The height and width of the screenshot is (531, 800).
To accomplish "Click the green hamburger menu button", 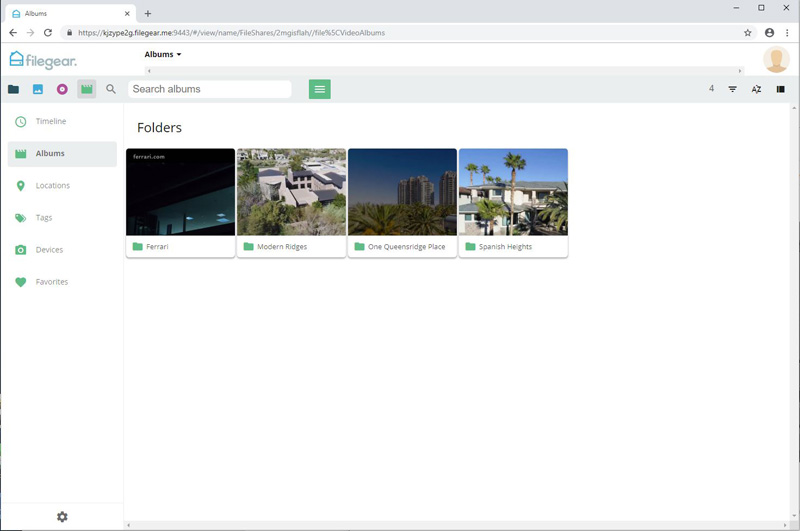I will coord(319,89).
